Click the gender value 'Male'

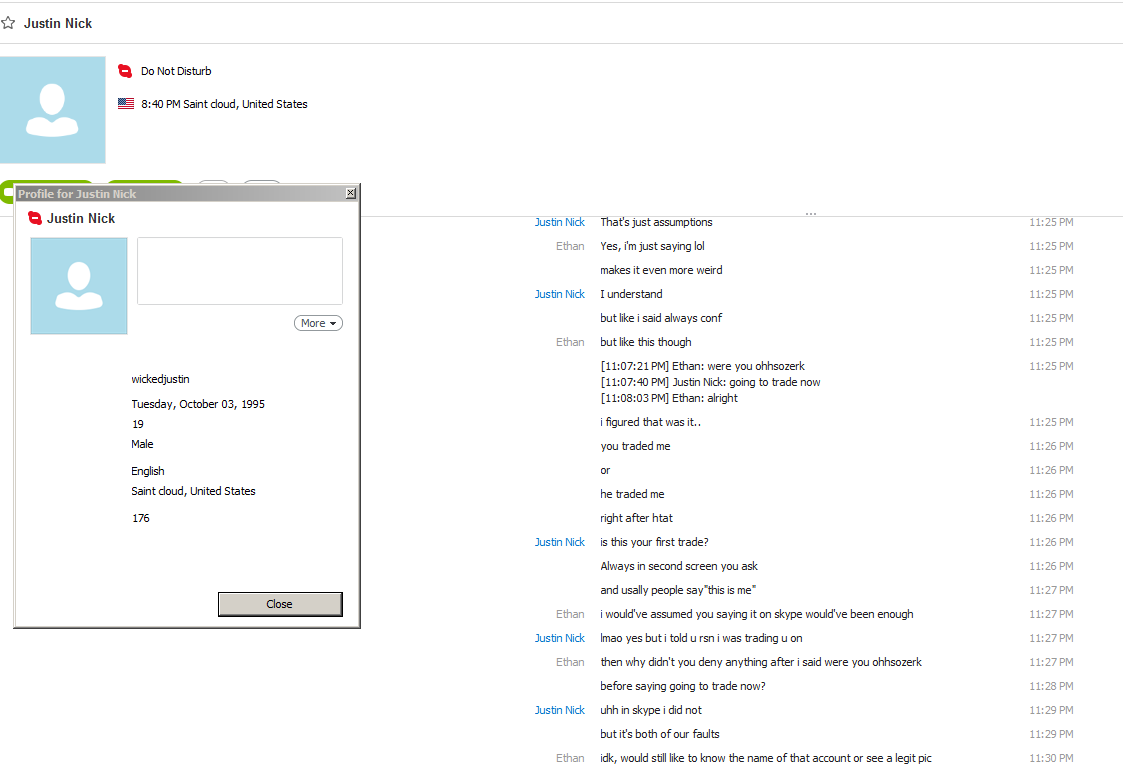tap(142, 444)
